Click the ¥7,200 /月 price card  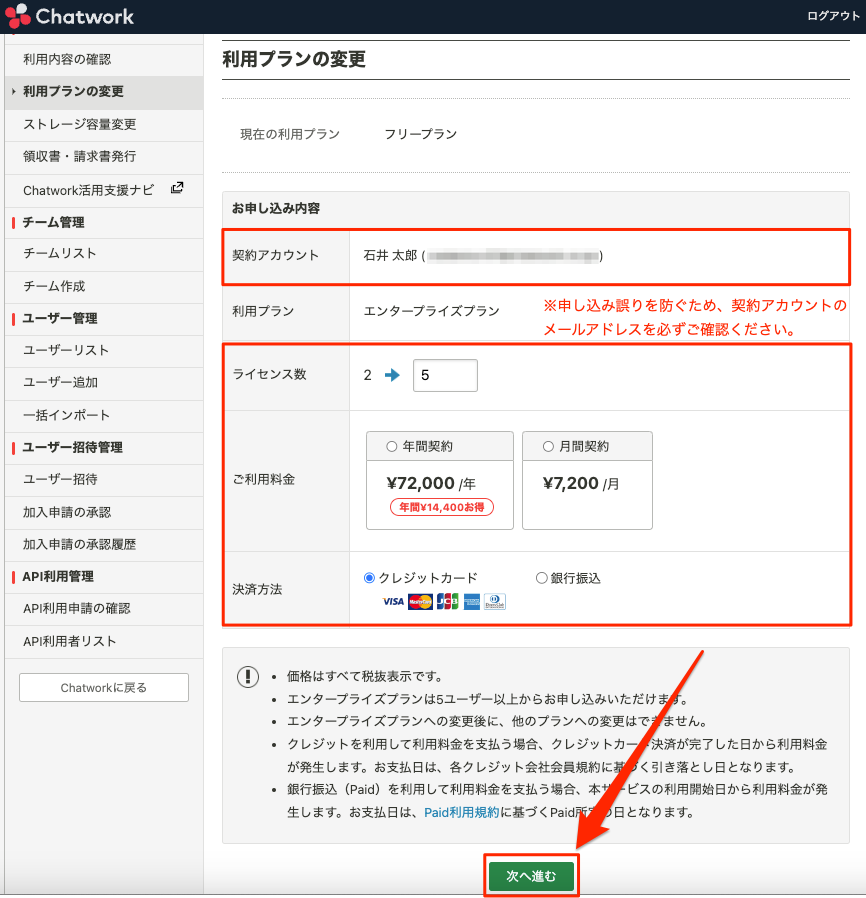pos(587,480)
